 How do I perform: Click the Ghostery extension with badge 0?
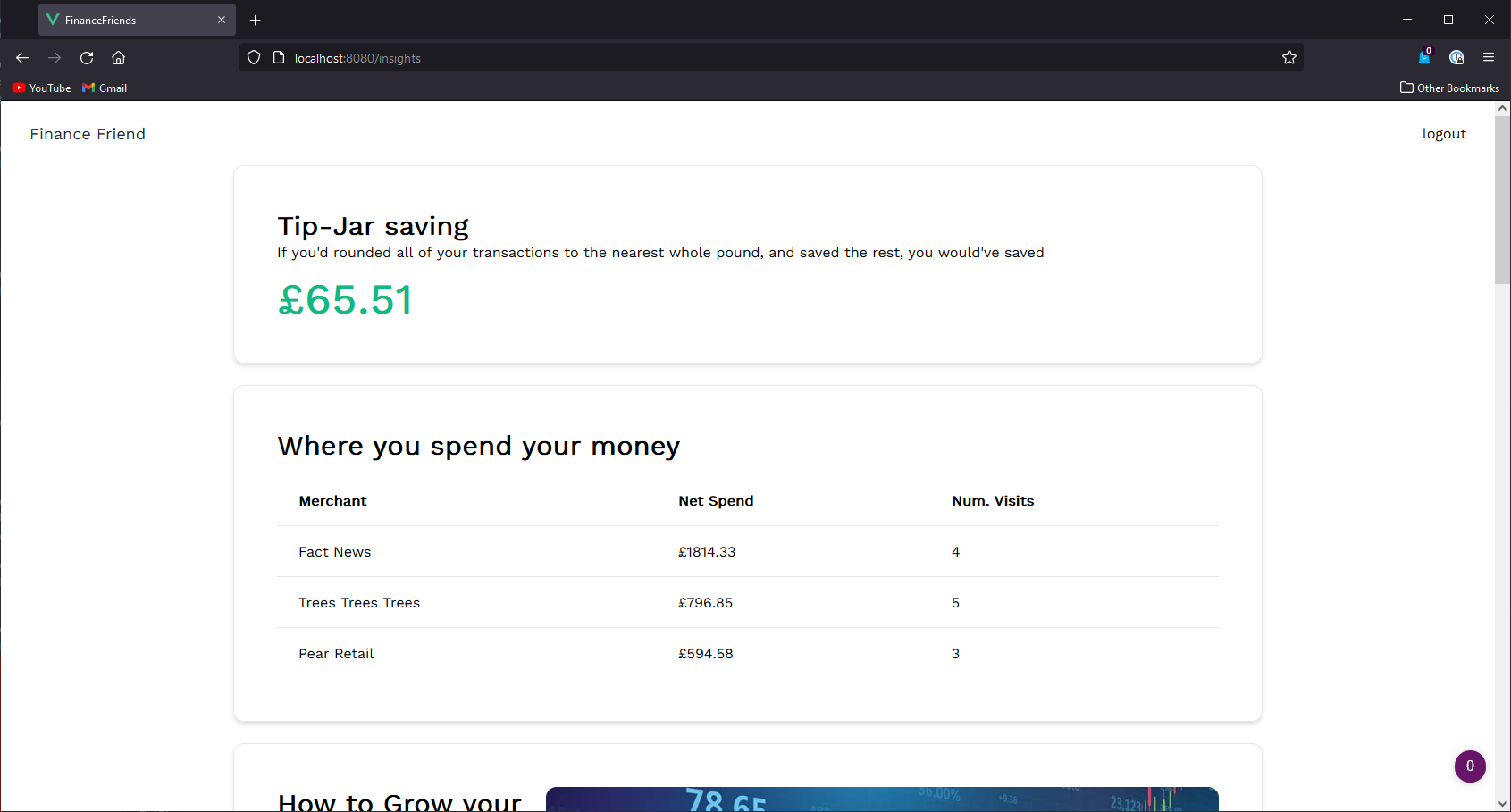click(x=1424, y=57)
